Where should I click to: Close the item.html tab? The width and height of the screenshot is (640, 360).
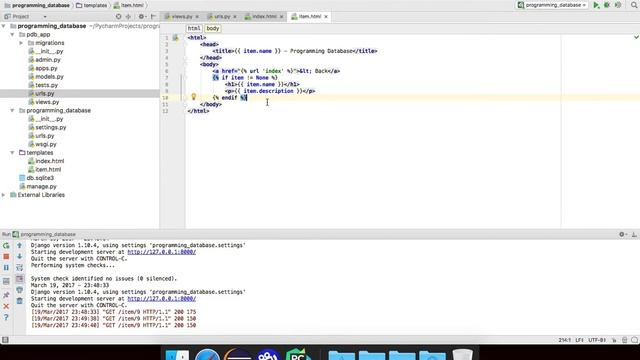(x=326, y=17)
